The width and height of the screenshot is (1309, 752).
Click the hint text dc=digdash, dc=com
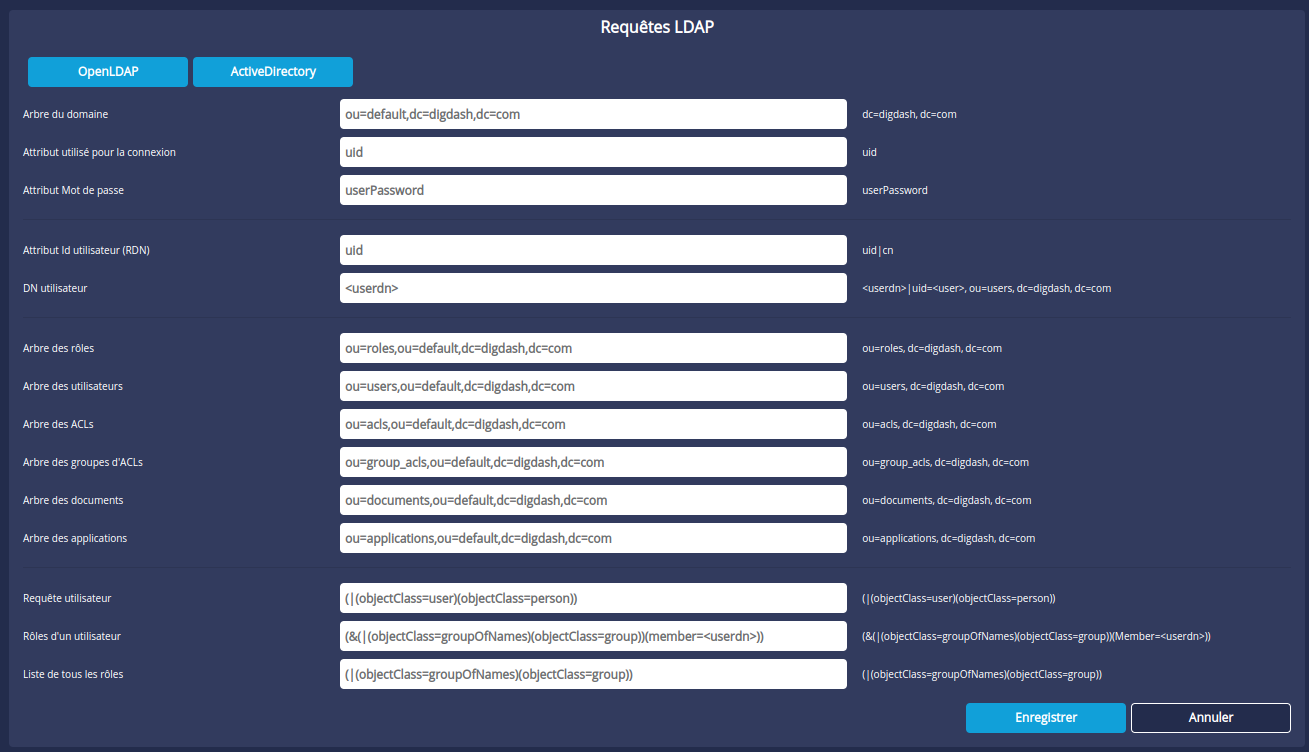(907, 113)
